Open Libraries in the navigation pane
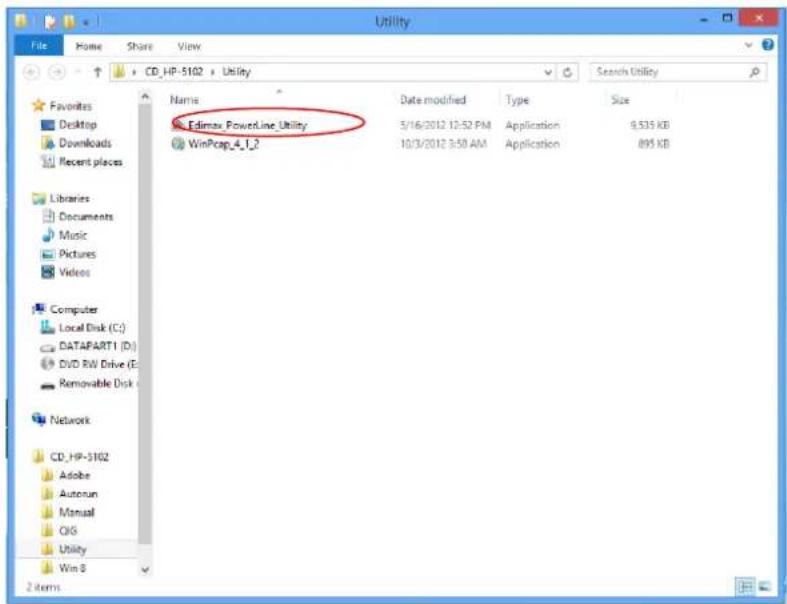787x604 pixels. point(70,198)
